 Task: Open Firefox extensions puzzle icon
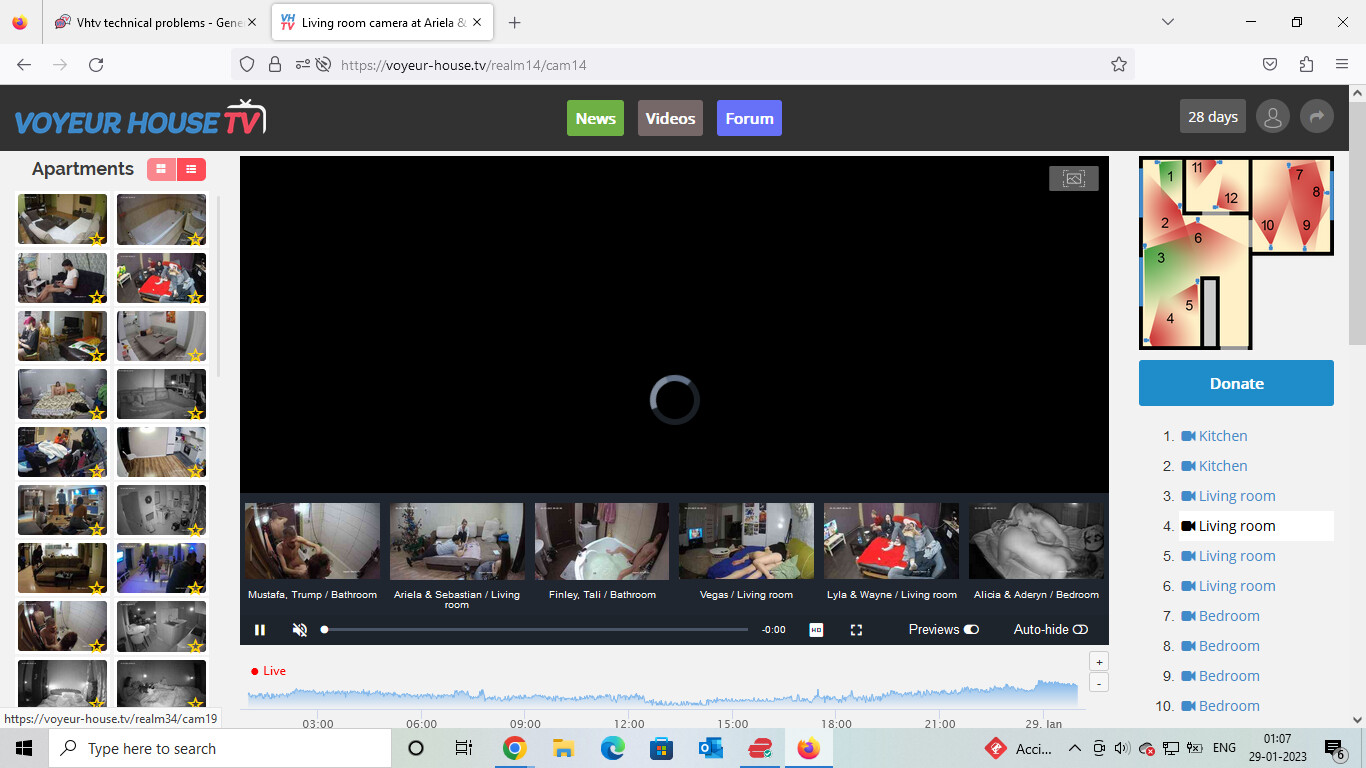pos(1306,64)
